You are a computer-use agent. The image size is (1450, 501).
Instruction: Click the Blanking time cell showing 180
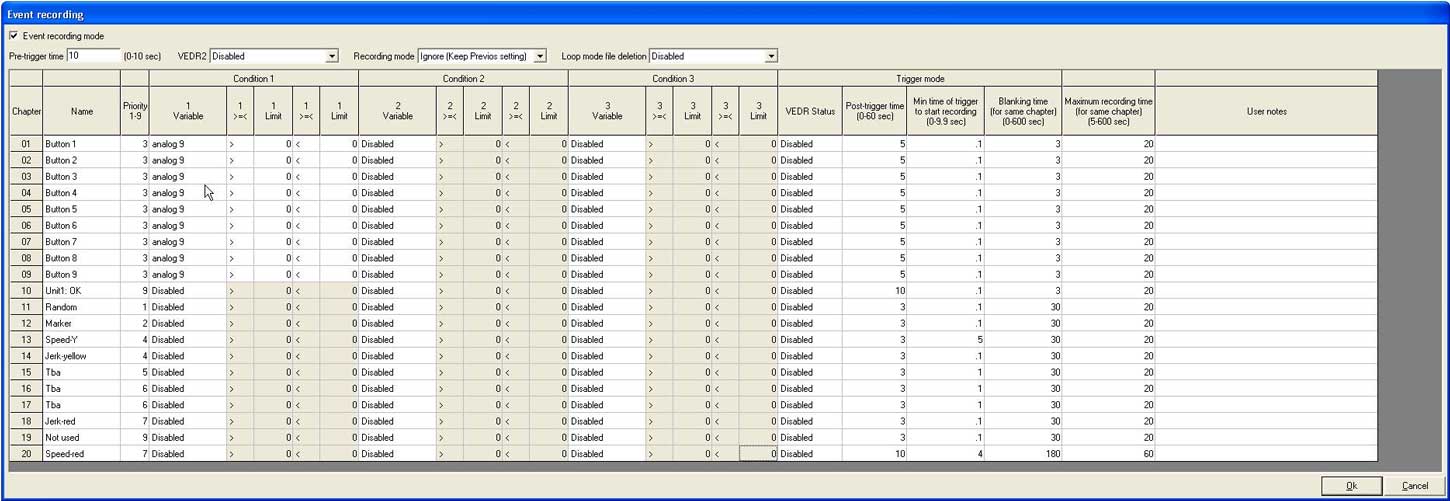[x=1023, y=454]
